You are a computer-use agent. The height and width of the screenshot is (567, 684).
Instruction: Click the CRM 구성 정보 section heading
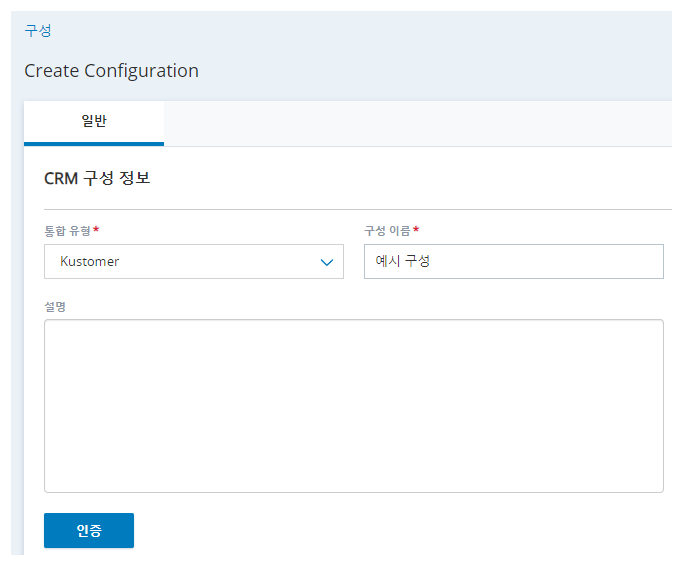click(97, 178)
